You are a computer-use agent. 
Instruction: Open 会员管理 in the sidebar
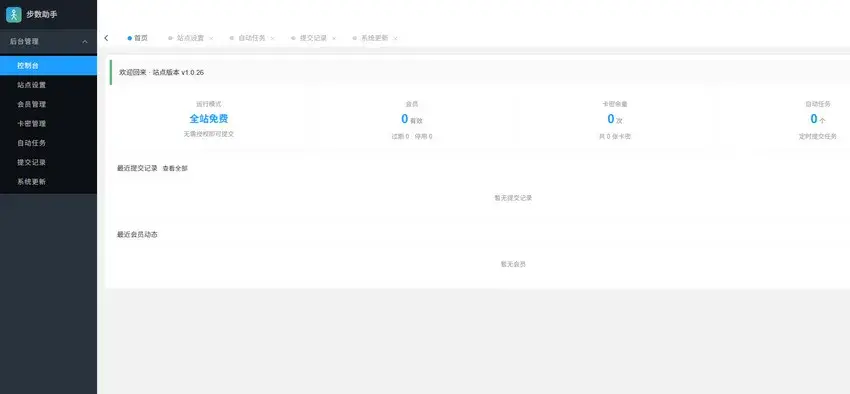[x=48, y=104]
